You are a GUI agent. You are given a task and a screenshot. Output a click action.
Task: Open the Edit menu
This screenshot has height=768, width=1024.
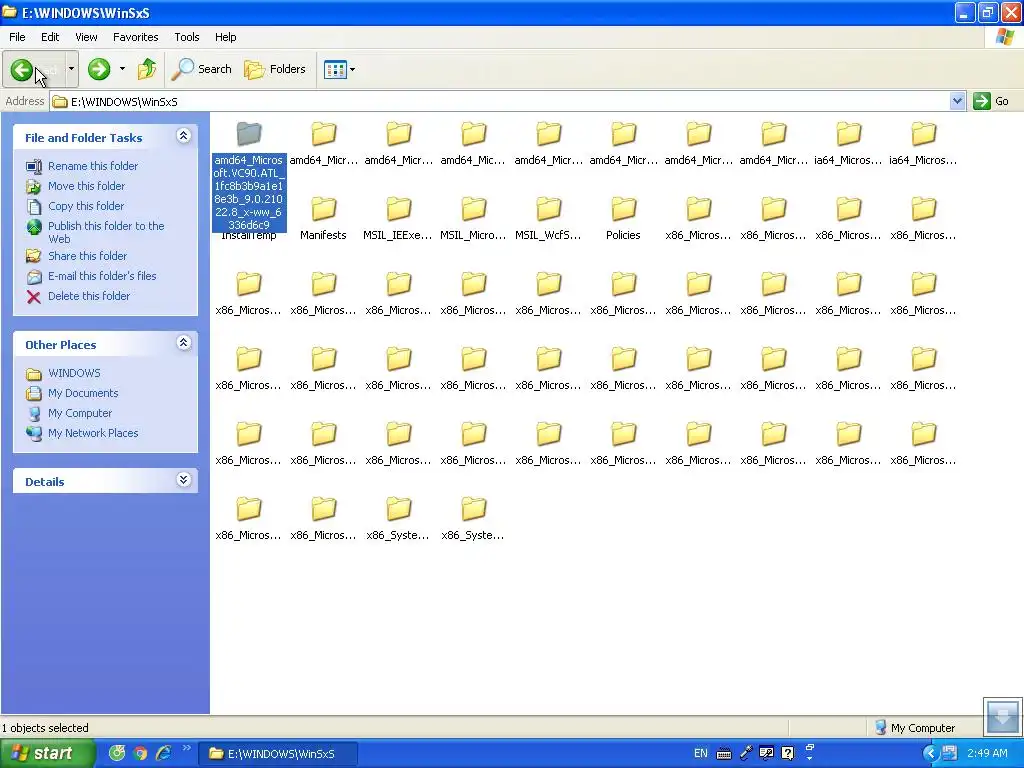pyautogui.click(x=50, y=37)
